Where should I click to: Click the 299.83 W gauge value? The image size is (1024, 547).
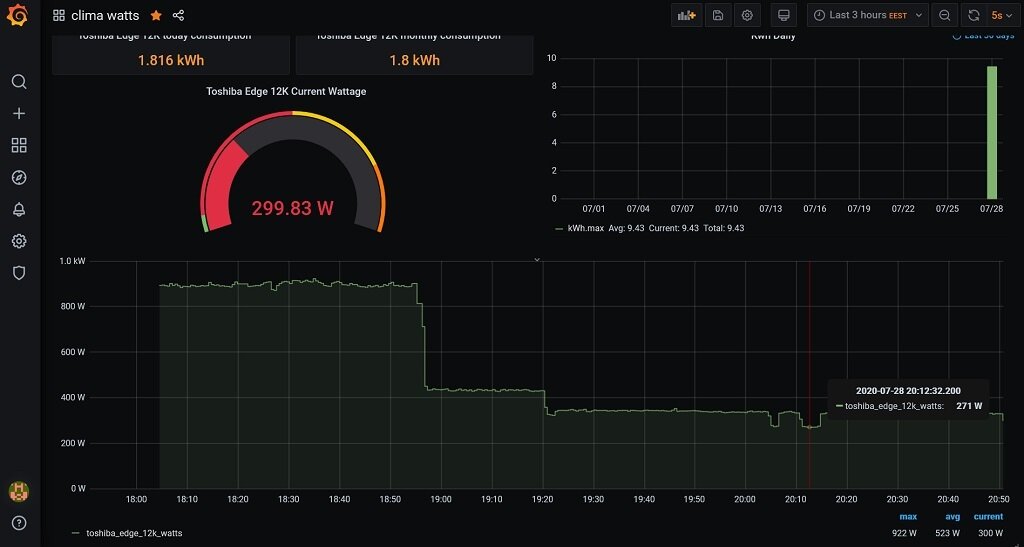pyautogui.click(x=293, y=208)
